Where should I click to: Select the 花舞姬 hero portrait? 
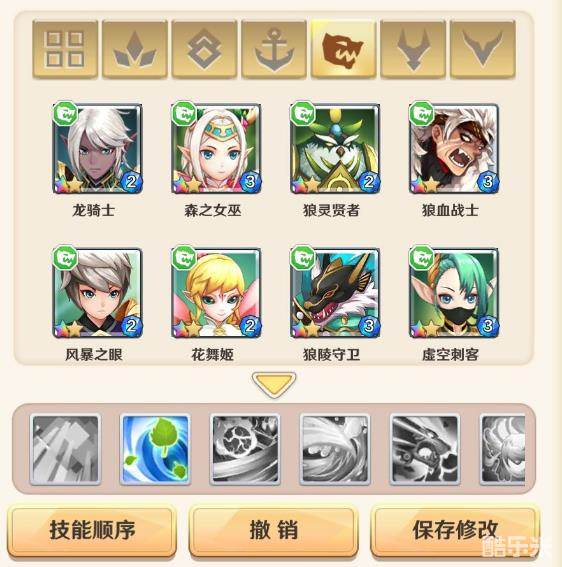[216, 293]
